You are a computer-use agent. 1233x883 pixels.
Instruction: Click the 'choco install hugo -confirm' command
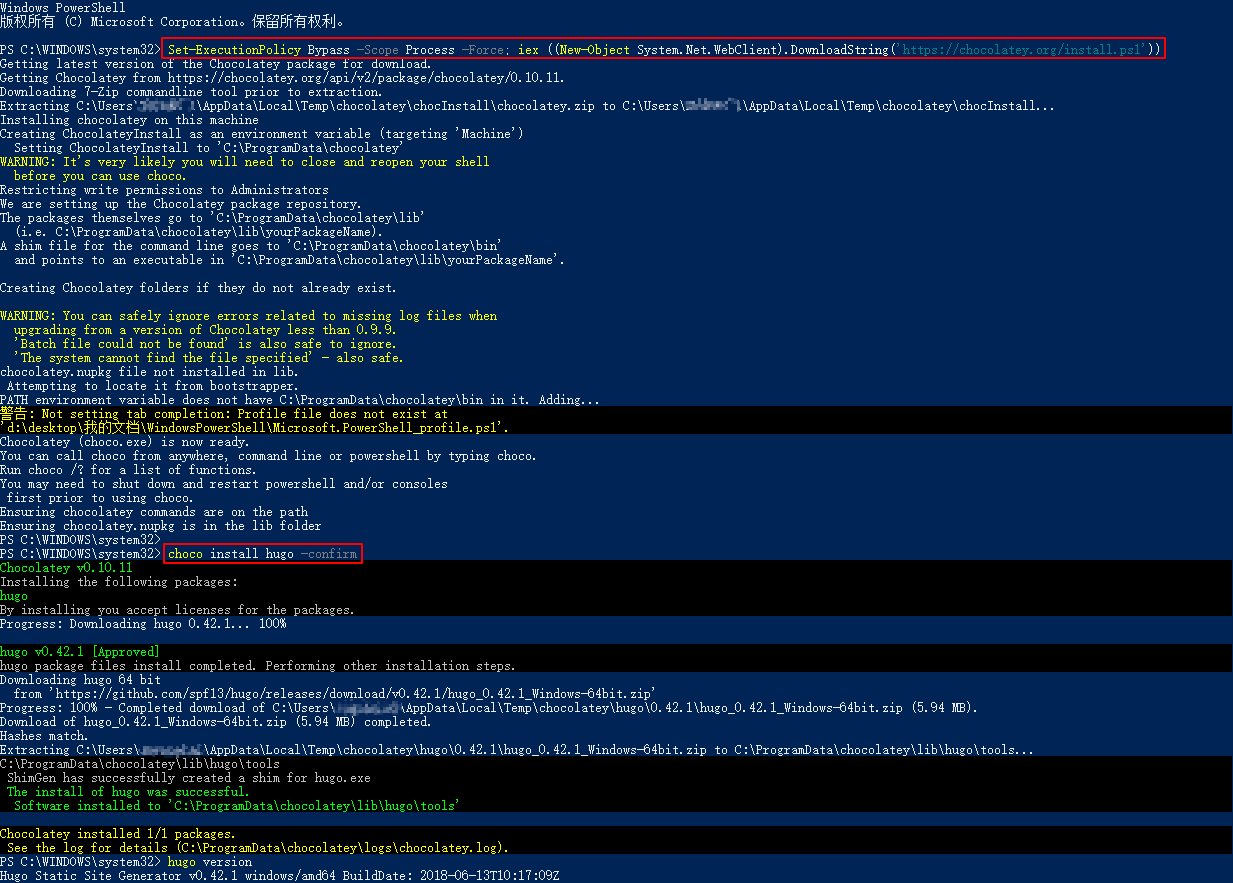pyautogui.click(x=263, y=553)
